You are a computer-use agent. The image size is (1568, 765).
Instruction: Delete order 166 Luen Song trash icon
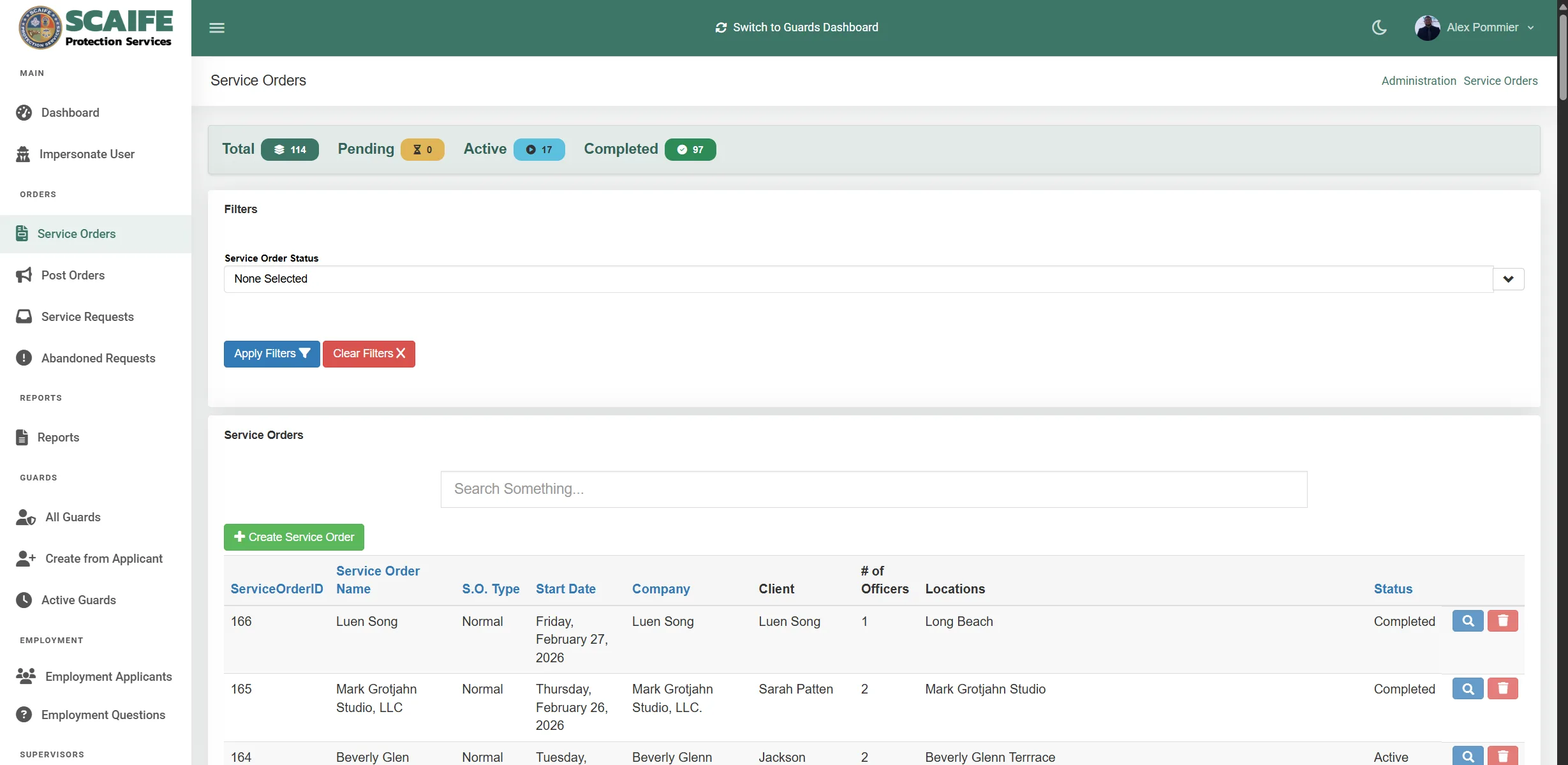1503,621
